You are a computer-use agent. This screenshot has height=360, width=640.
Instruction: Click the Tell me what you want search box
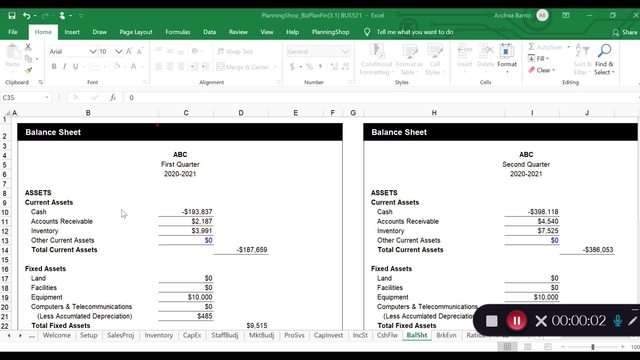[x=414, y=32]
